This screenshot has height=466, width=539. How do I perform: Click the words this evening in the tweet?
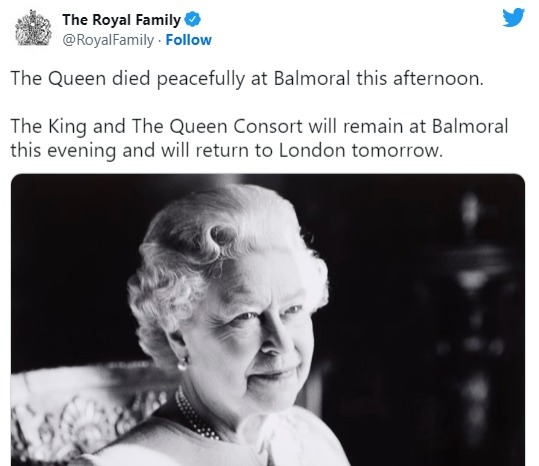pos(63,151)
